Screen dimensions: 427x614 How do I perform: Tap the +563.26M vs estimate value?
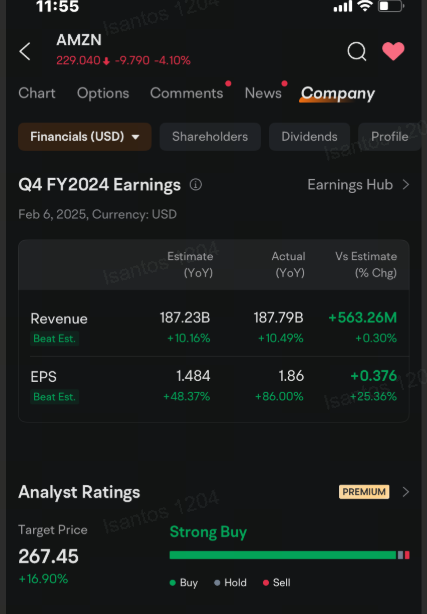click(363, 318)
